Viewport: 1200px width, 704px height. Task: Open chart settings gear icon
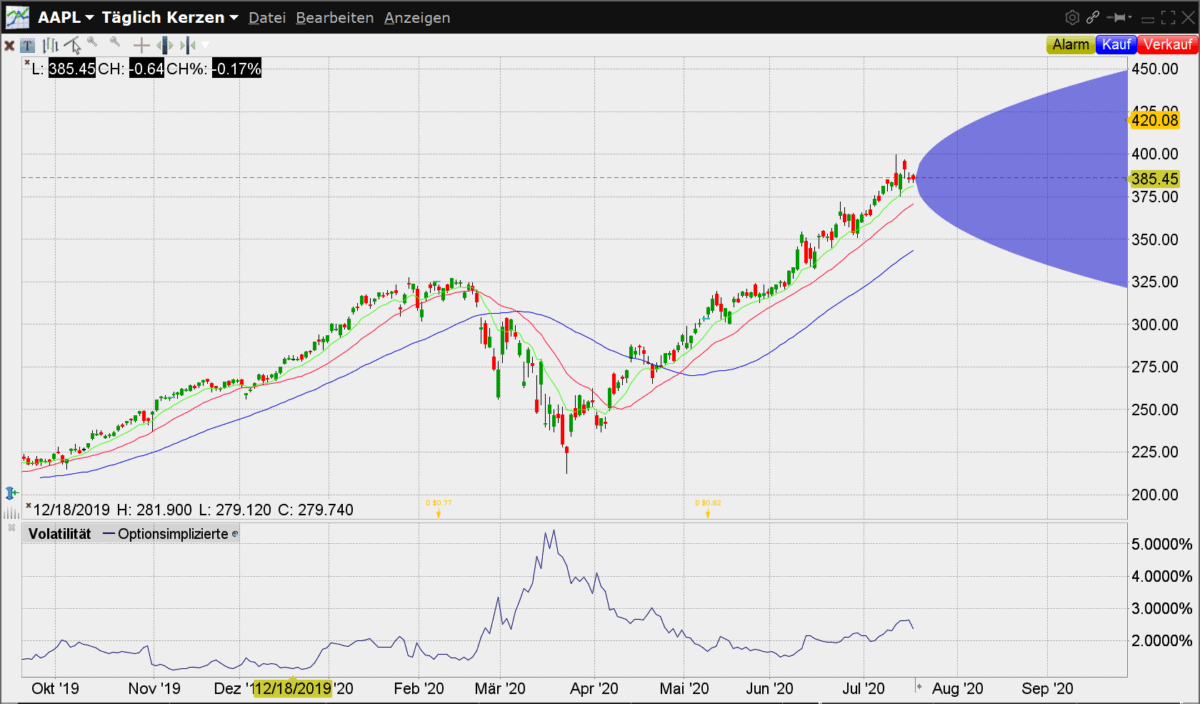(1072, 17)
